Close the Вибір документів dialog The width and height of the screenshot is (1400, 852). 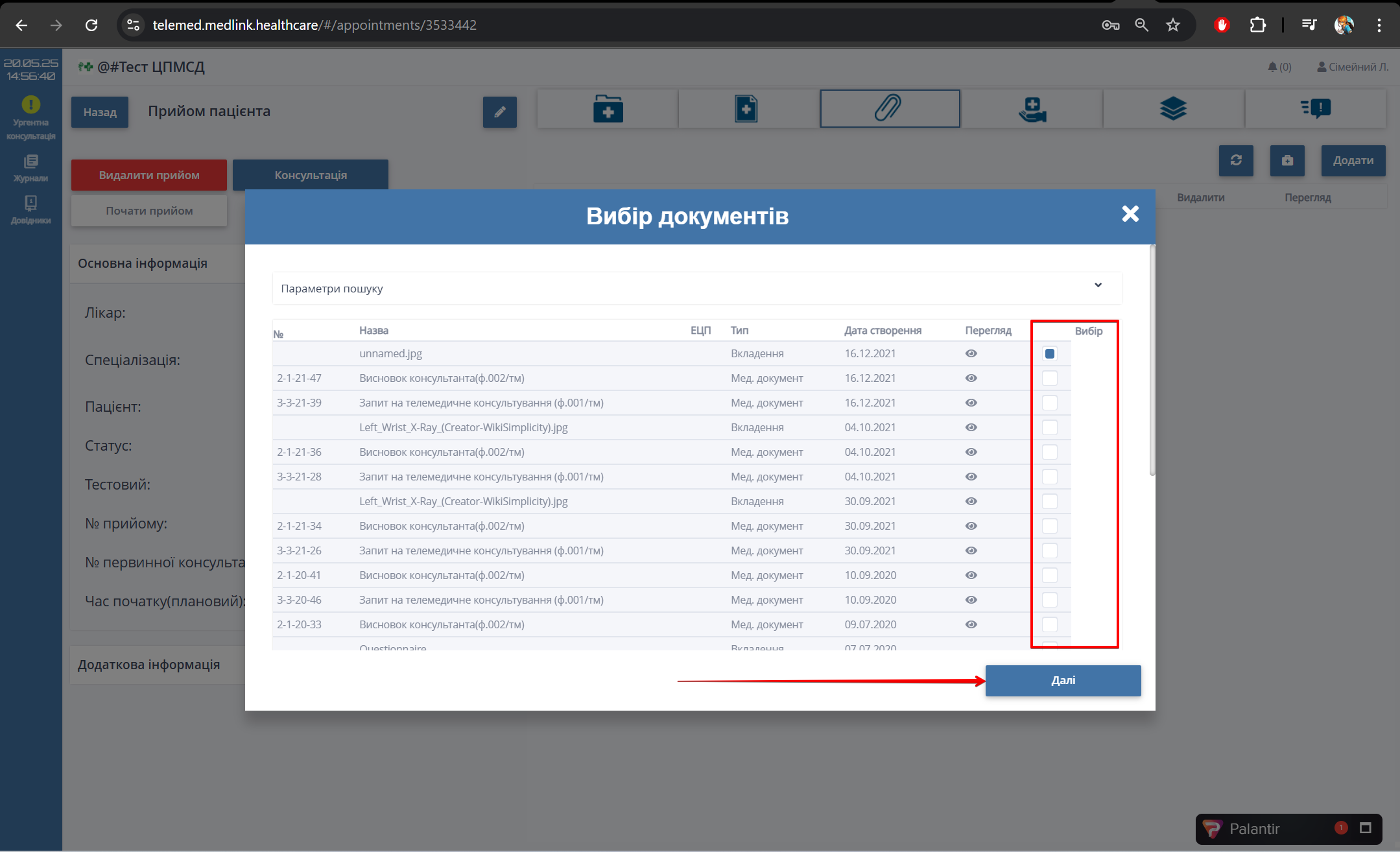coord(1130,214)
